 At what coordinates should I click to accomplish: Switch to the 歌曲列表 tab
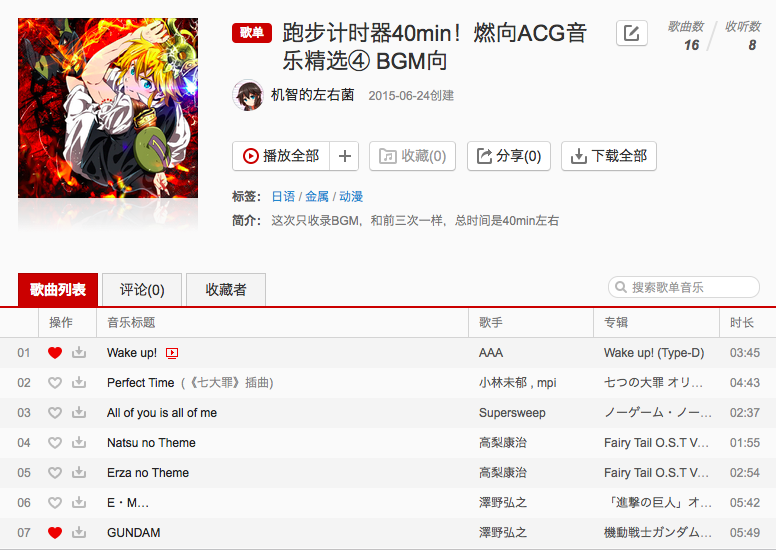(x=58, y=290)
